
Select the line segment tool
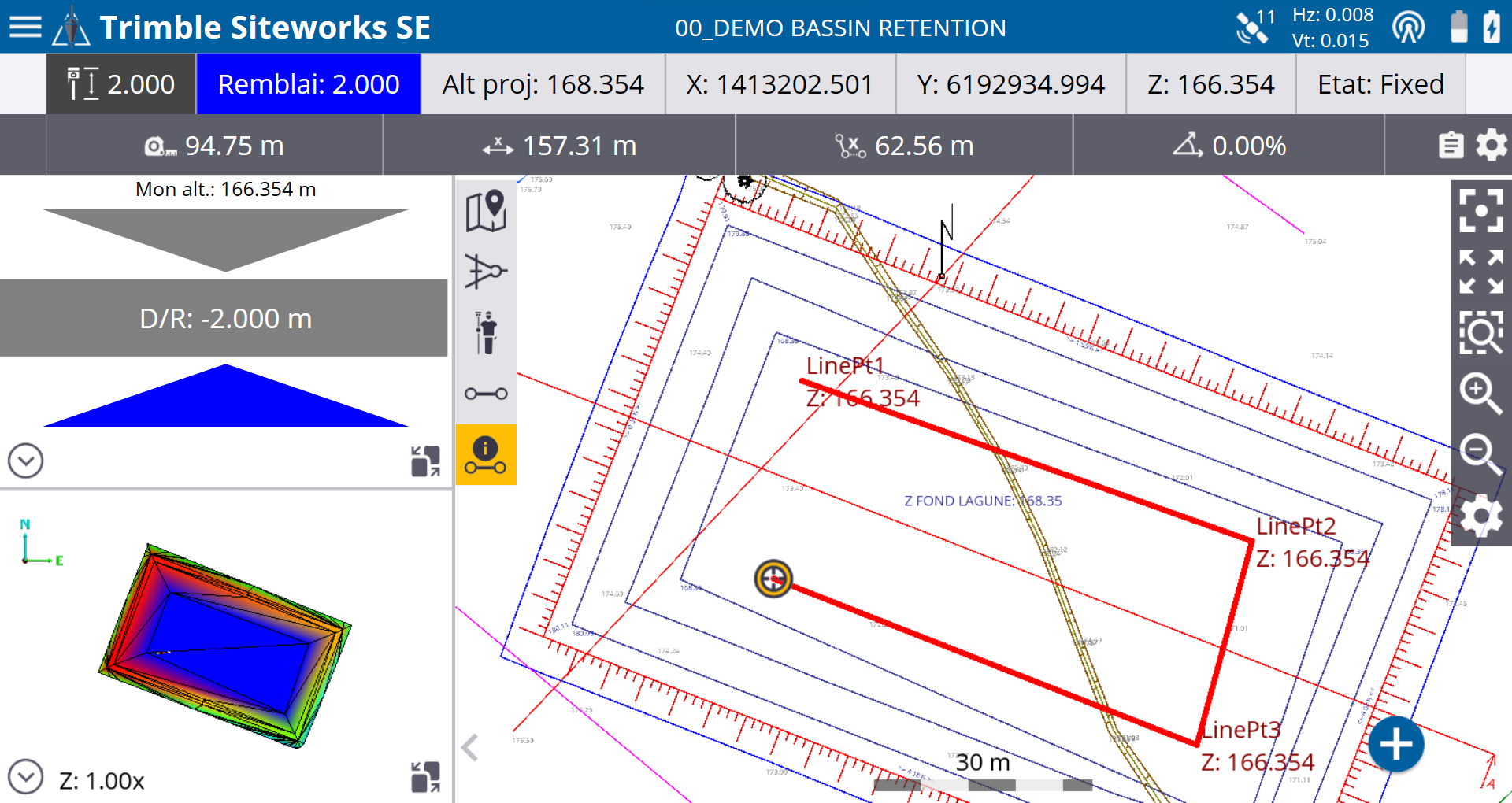pyautogui.click(x=486, y=392)
